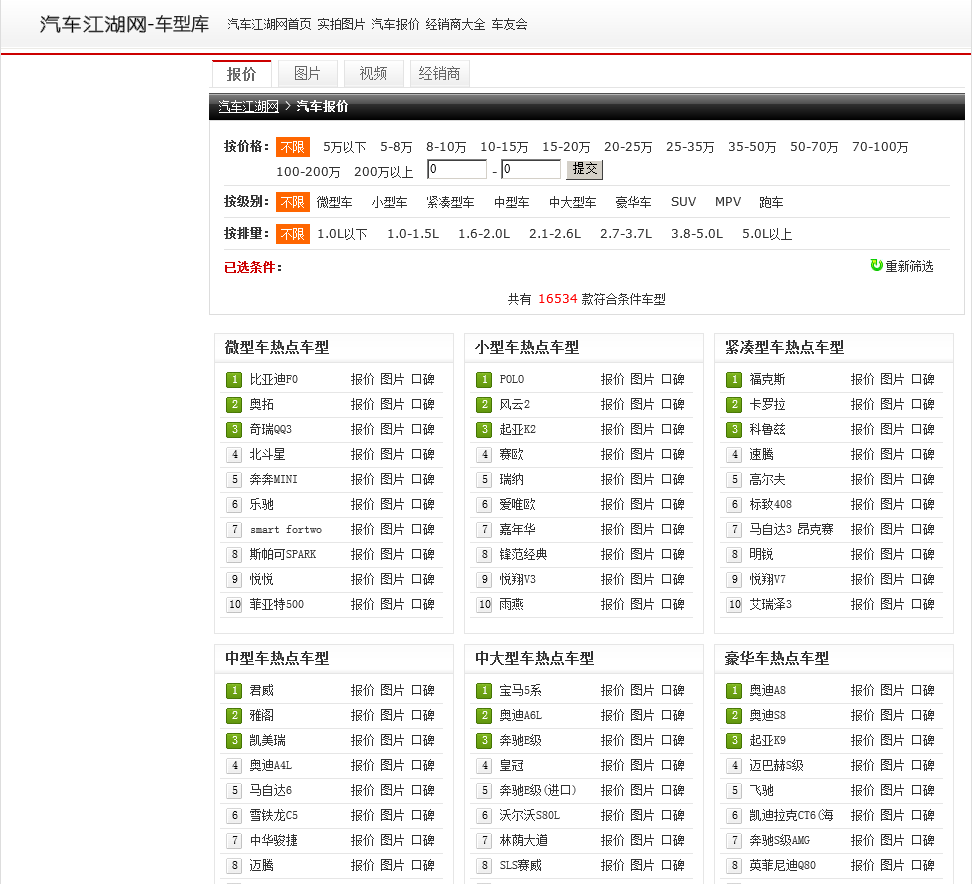The width and height of the screenshot is (972, 884).
Task: Open 报价 for 艾瑞泽3
Action: 862,604
